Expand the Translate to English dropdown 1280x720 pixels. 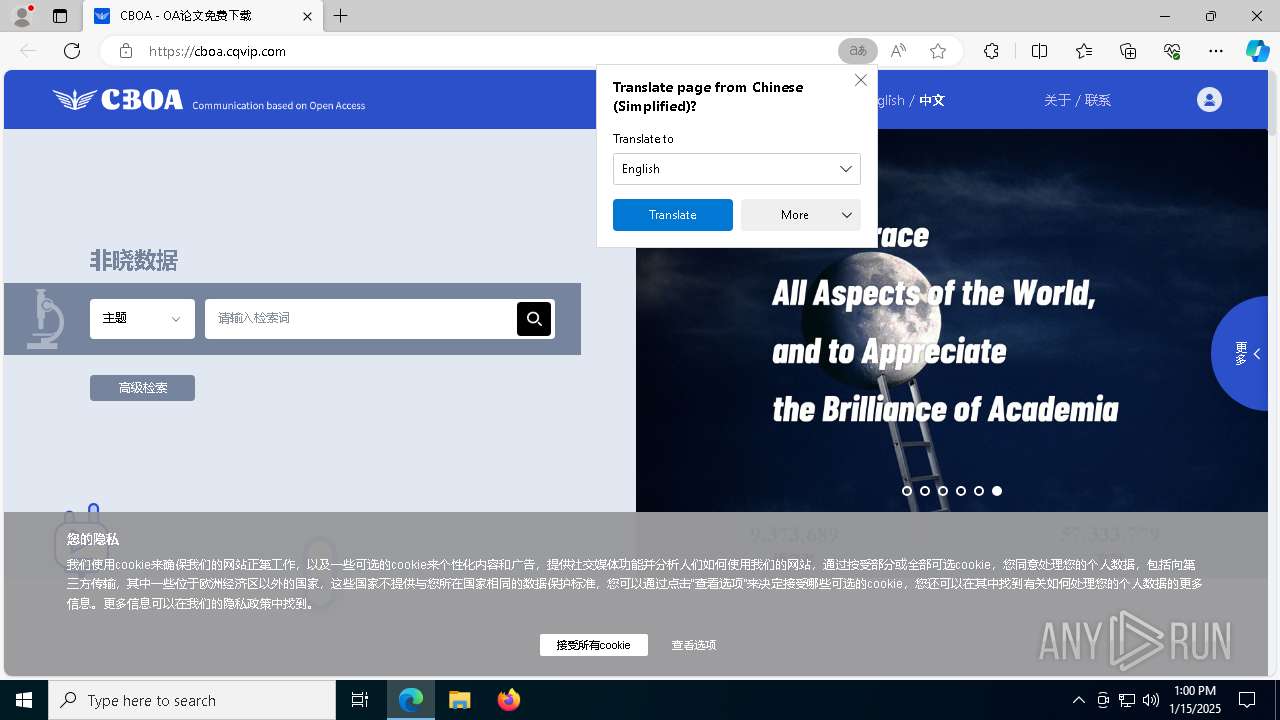point(737,169)
